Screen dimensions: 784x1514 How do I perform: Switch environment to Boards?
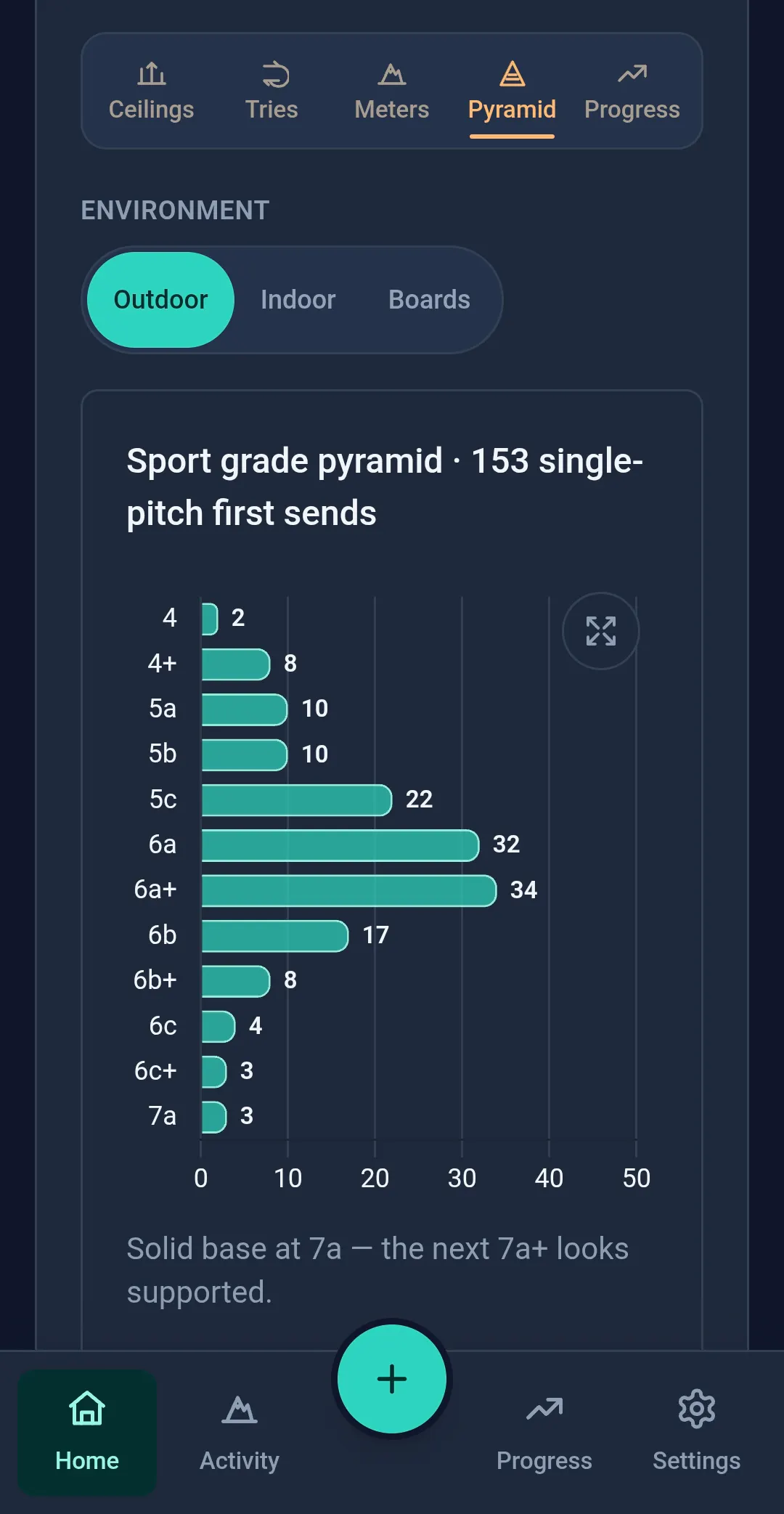[429, 300]
